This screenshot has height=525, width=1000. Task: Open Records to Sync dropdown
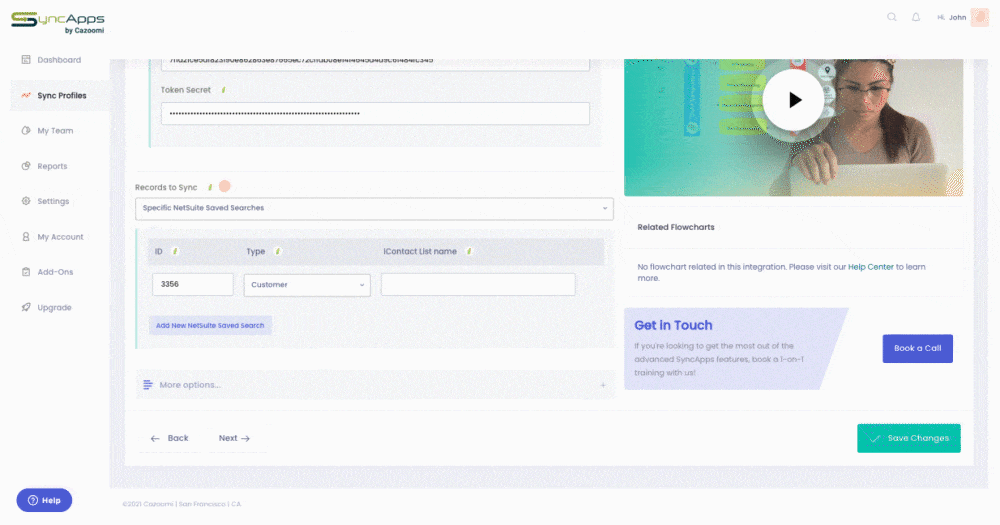click(x=374, y=209)
